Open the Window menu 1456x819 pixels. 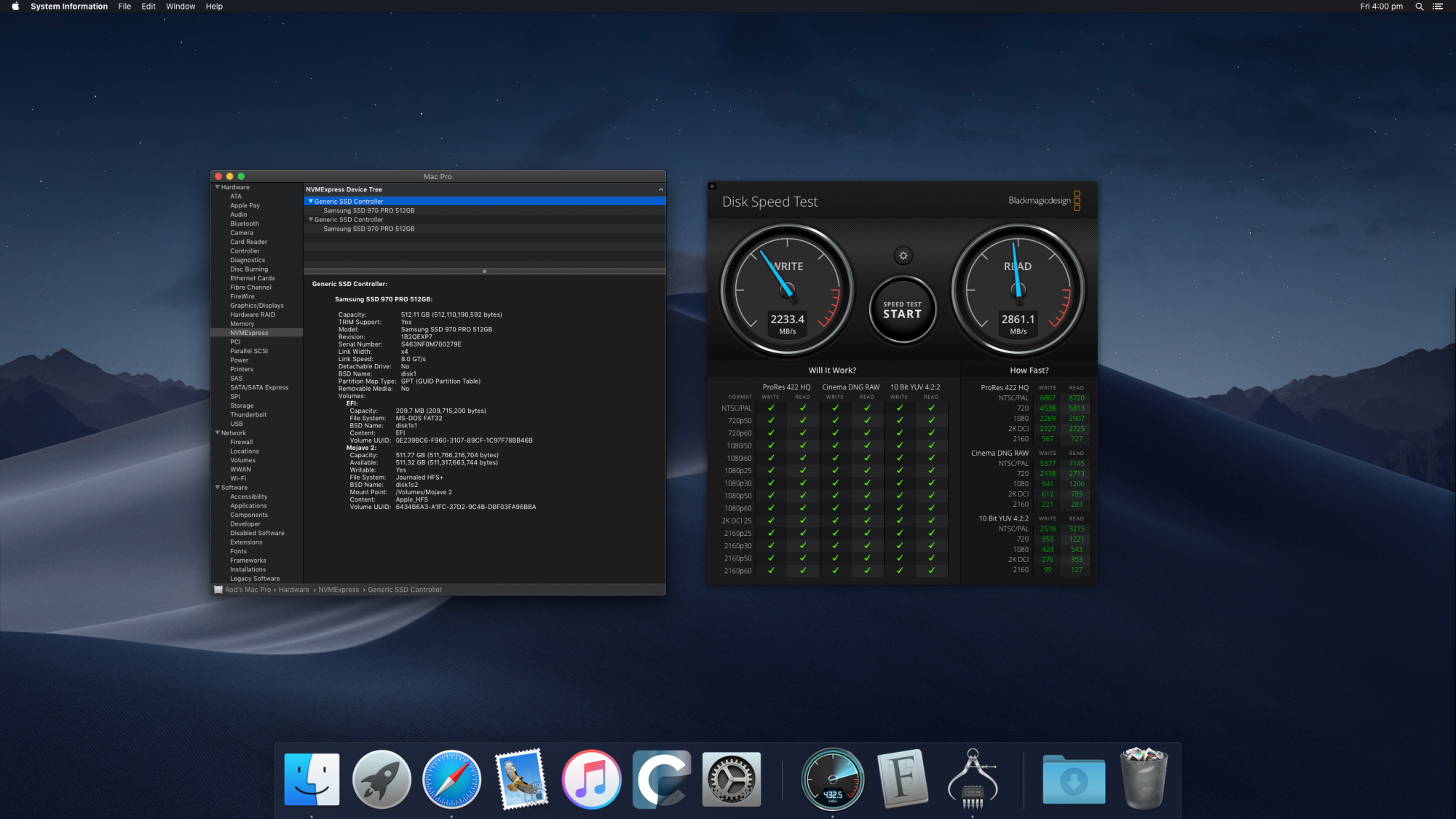(181, 7)
